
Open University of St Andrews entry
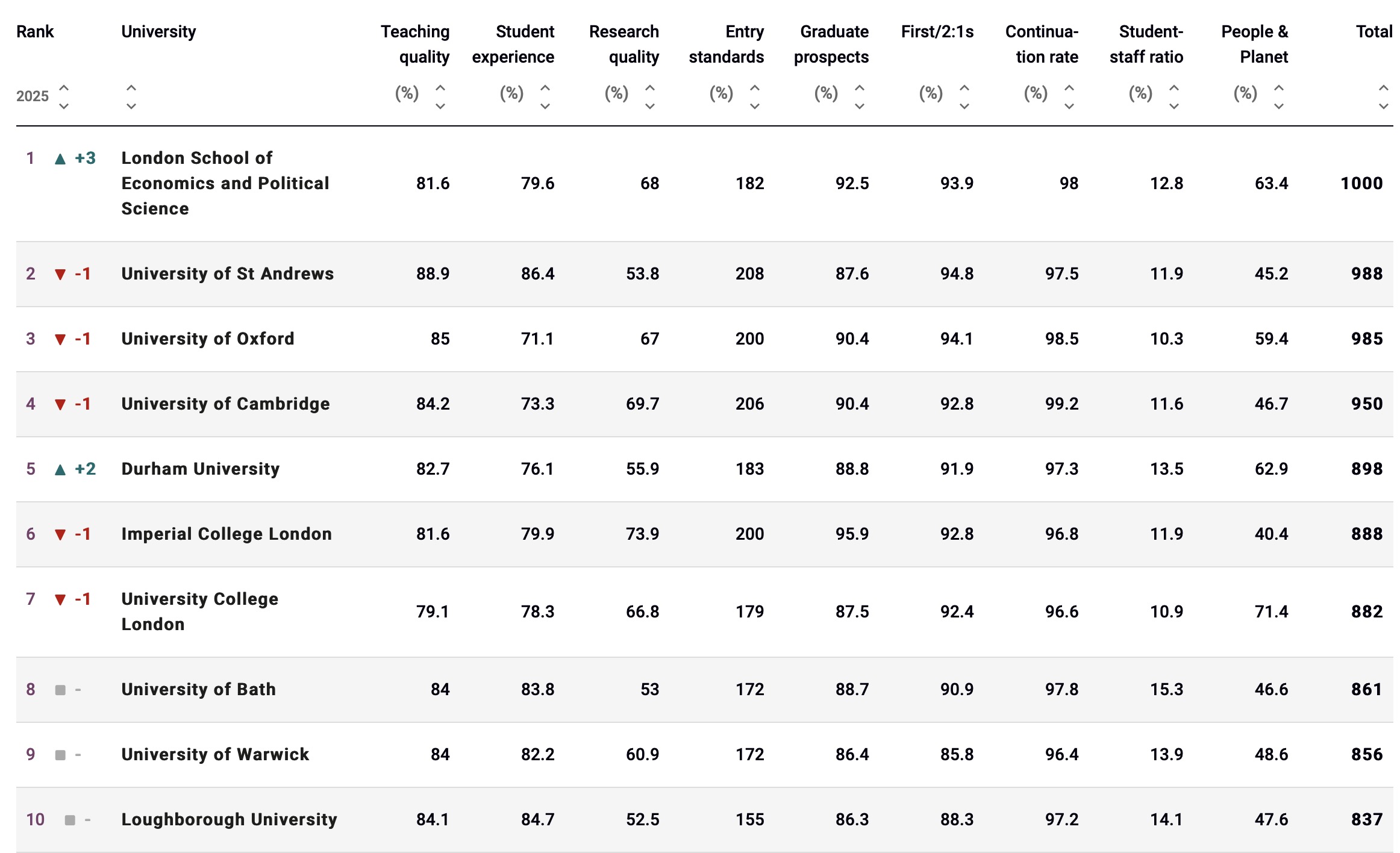pyautogui.click(x=227, y=273)
